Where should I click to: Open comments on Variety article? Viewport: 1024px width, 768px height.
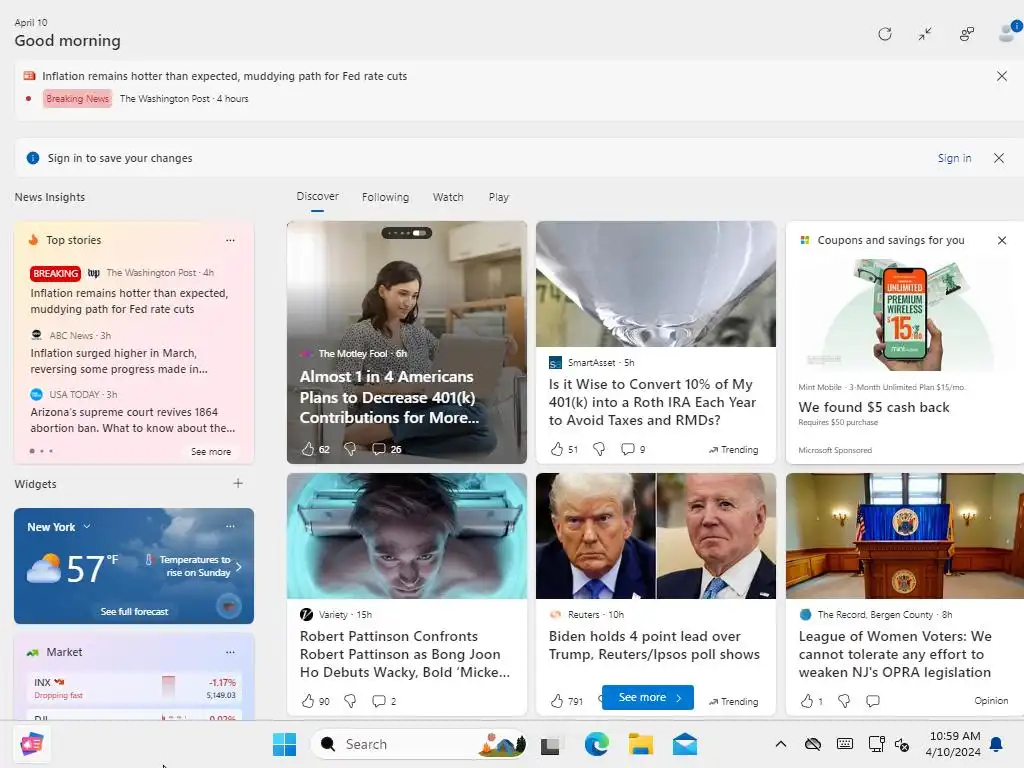(x=379, y=701)
